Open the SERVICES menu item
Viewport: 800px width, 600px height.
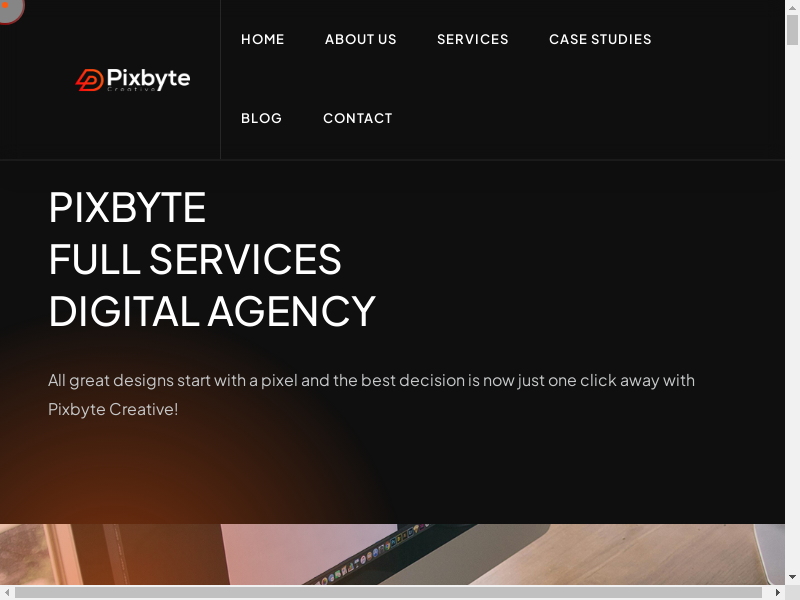click(x=473, y=39)
